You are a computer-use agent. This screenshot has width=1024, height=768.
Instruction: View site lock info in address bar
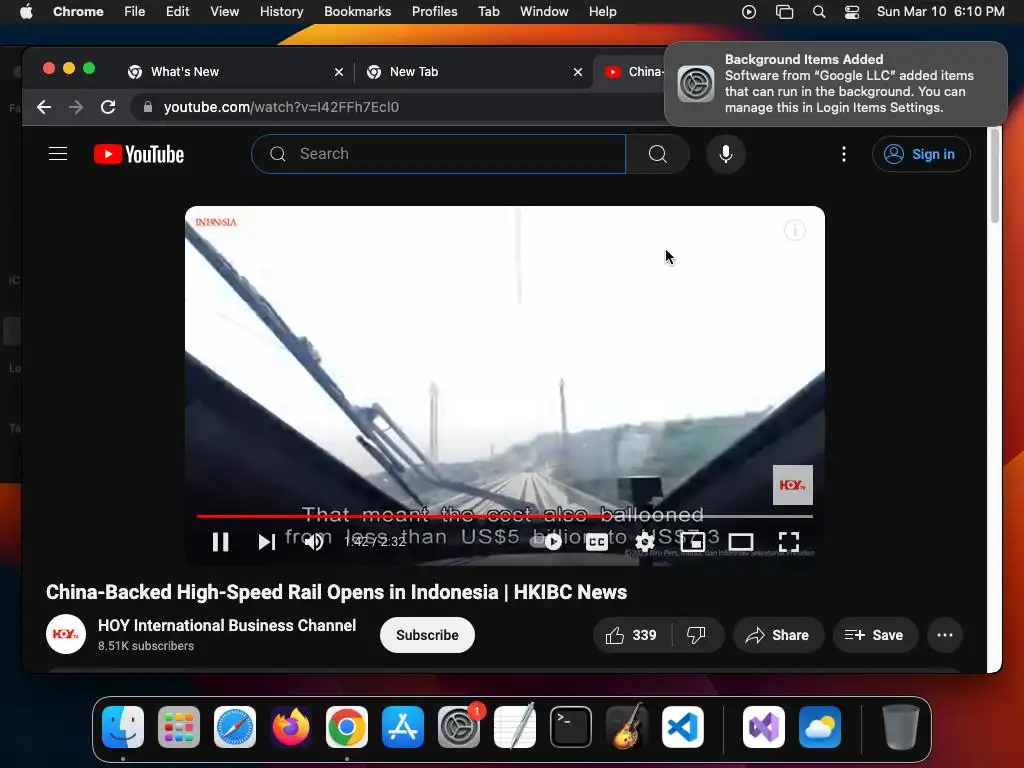point(148,107)
